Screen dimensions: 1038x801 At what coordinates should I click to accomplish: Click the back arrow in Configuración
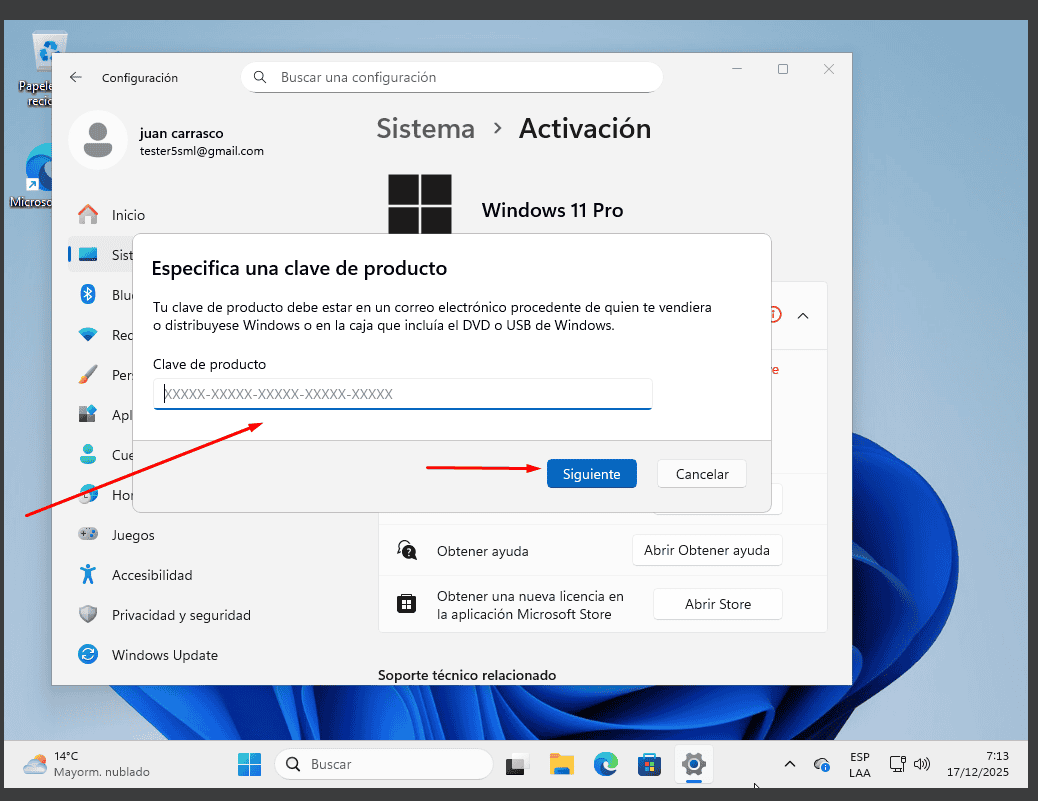(76, 77)
